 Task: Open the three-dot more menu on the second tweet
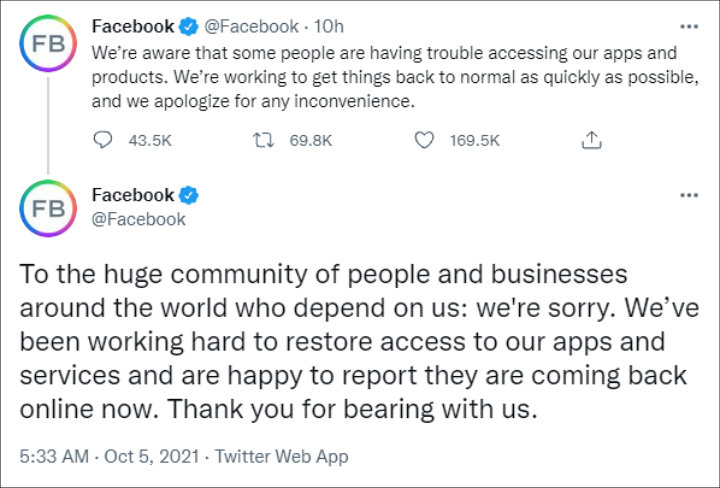click(x=689, y=195)
